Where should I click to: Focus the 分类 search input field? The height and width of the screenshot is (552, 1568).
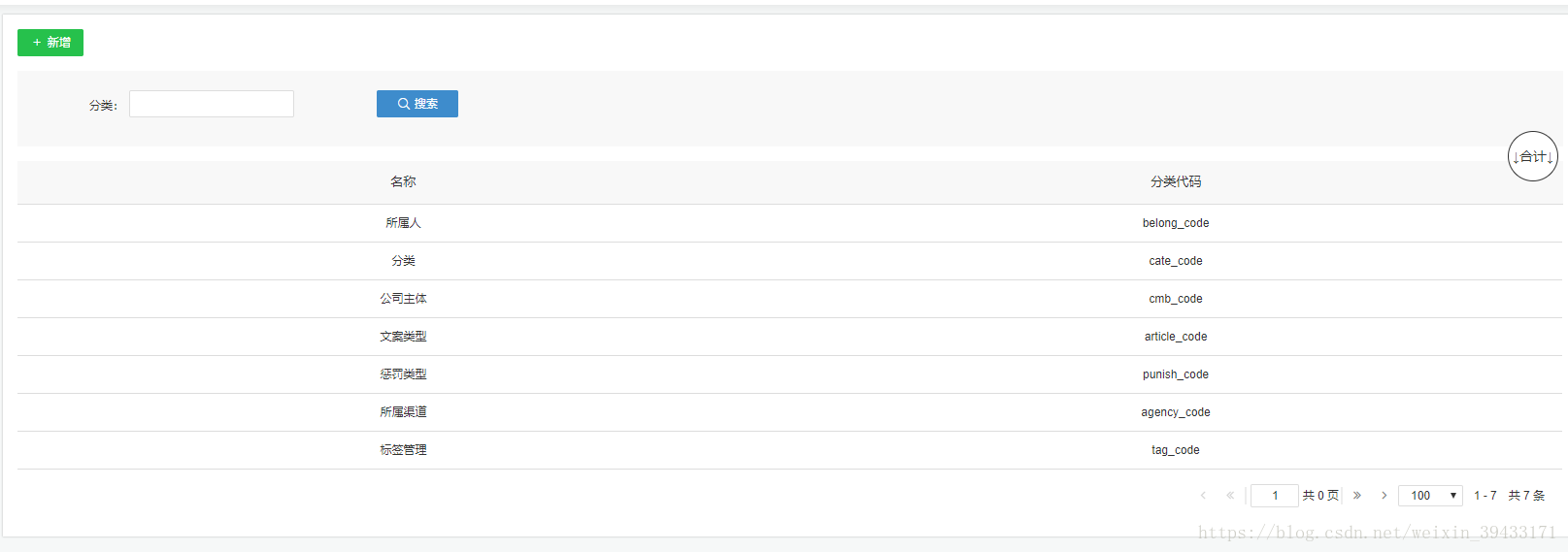[x=212, y=104]
